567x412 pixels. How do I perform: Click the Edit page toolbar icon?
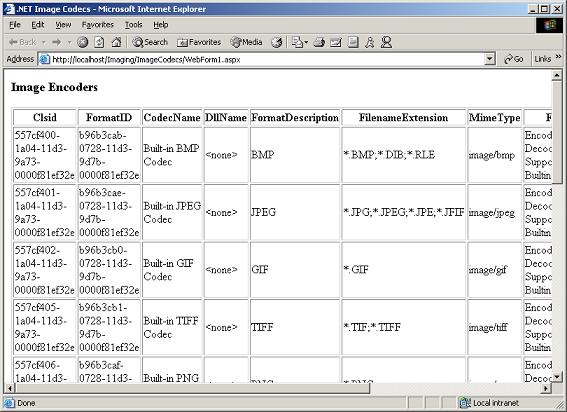[336, 43]
